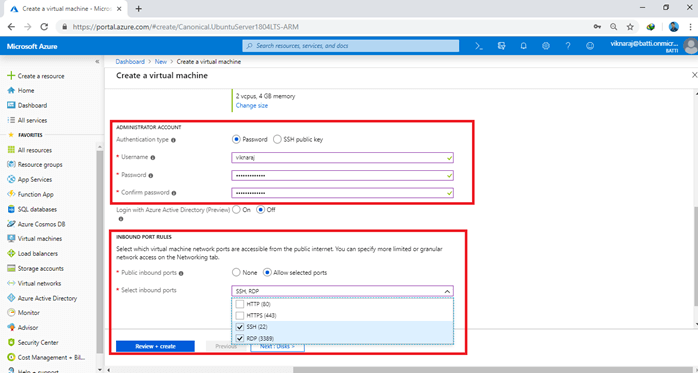
Task: Click New in the breadcrumb
Action: pyautogui.click(x=161, y=62)
